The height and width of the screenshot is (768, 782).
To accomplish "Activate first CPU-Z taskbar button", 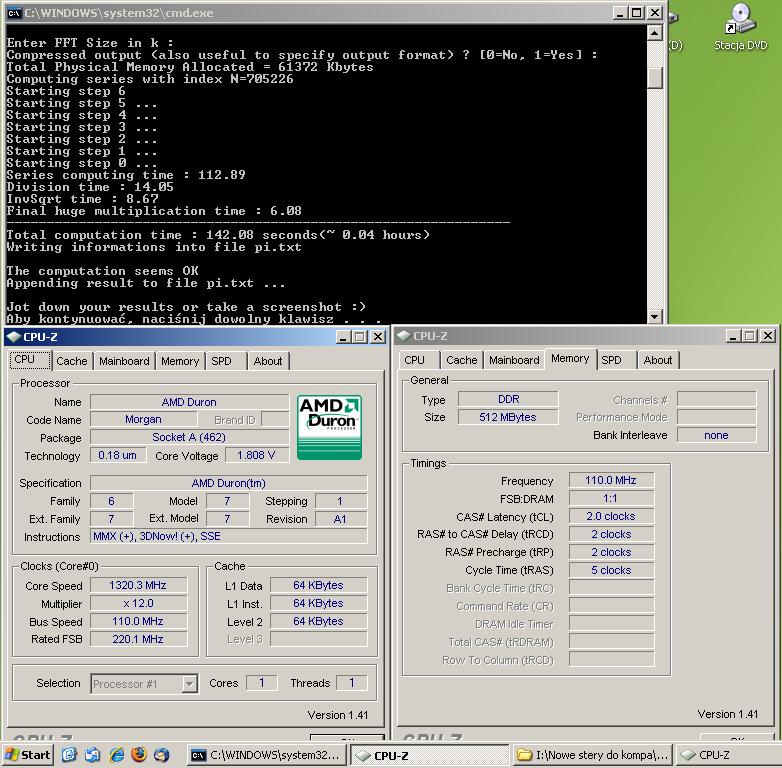I will (x=429, y=755).
